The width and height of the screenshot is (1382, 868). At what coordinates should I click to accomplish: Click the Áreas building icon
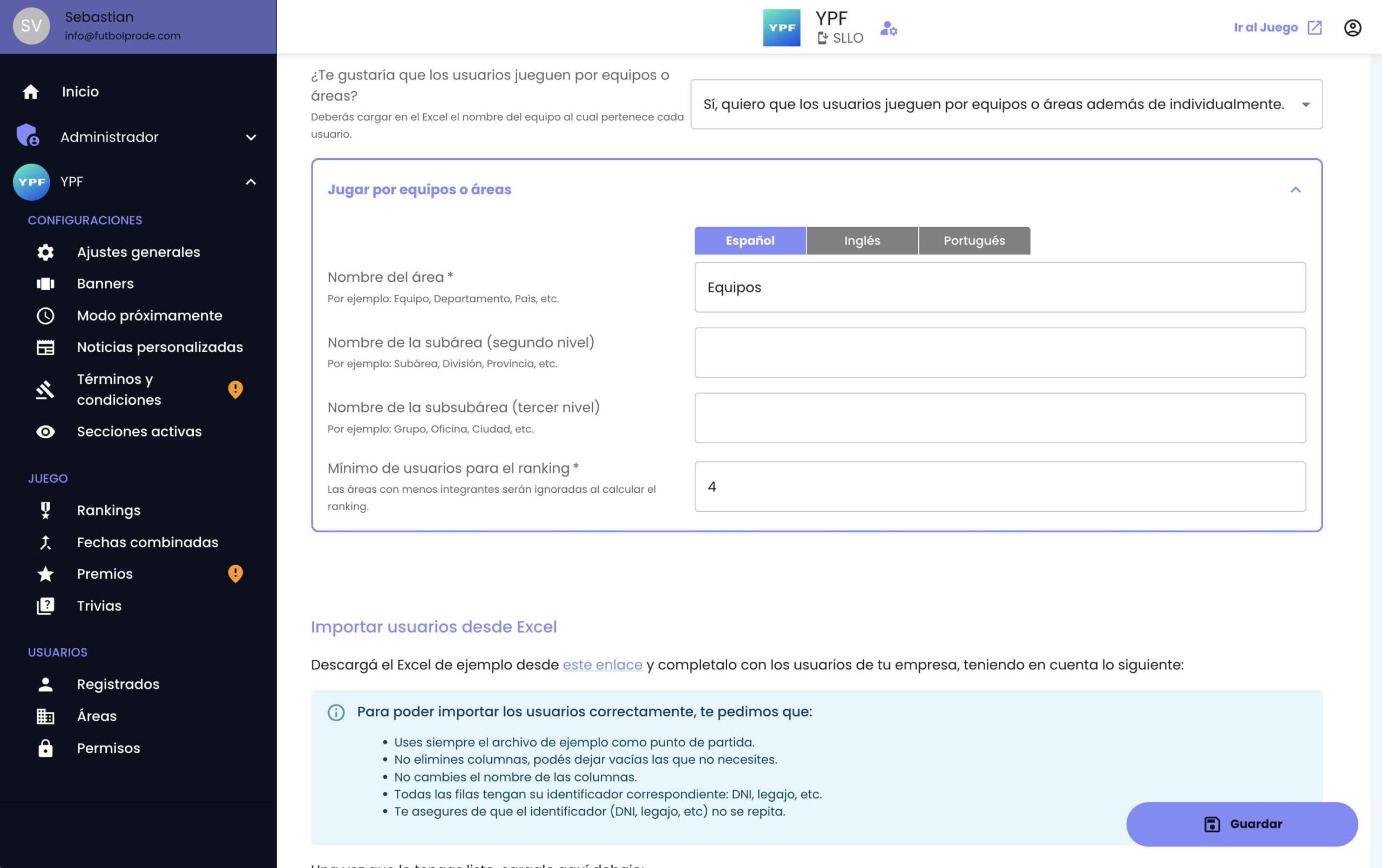(x=45, y=716)
